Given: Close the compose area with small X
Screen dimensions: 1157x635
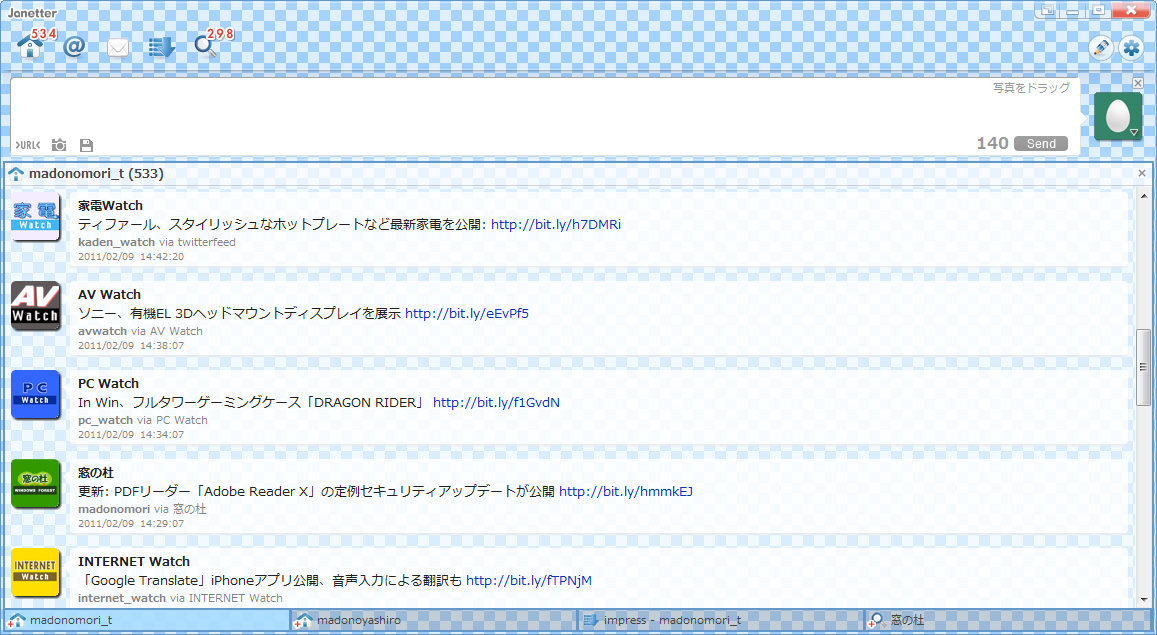Looking at the screenshot, I should 1138,83.
